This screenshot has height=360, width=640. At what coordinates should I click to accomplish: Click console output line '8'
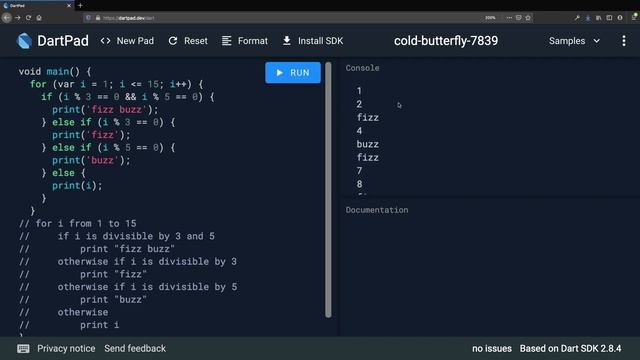[x=359, y=184]
